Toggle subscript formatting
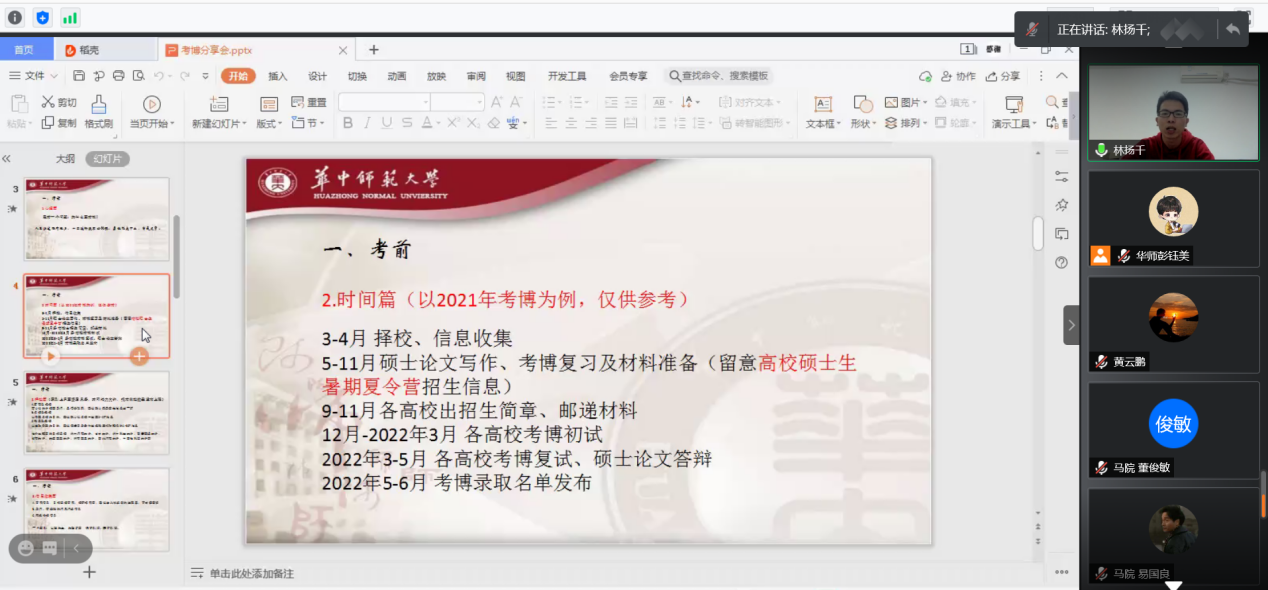 (473, 123)
